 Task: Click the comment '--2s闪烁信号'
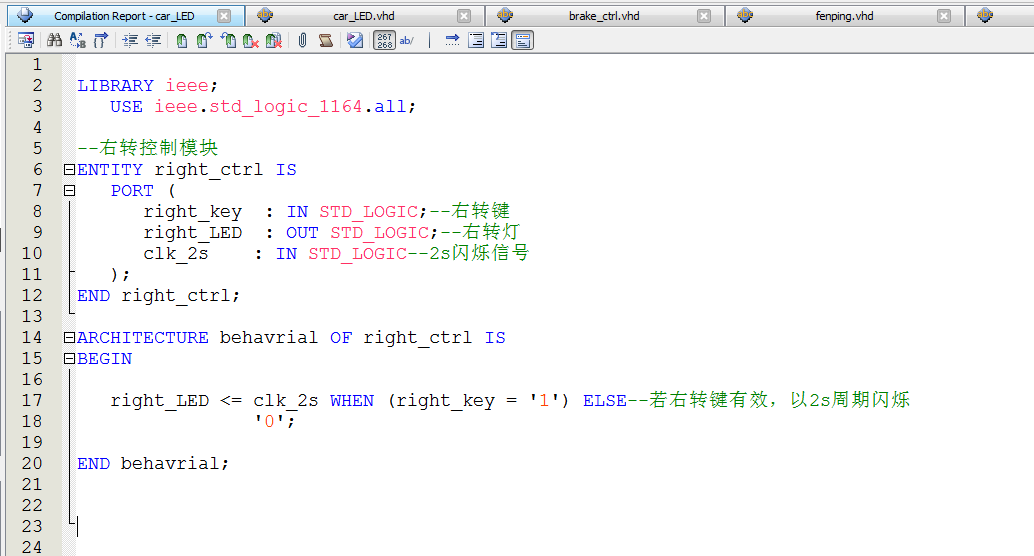point(468,253)
